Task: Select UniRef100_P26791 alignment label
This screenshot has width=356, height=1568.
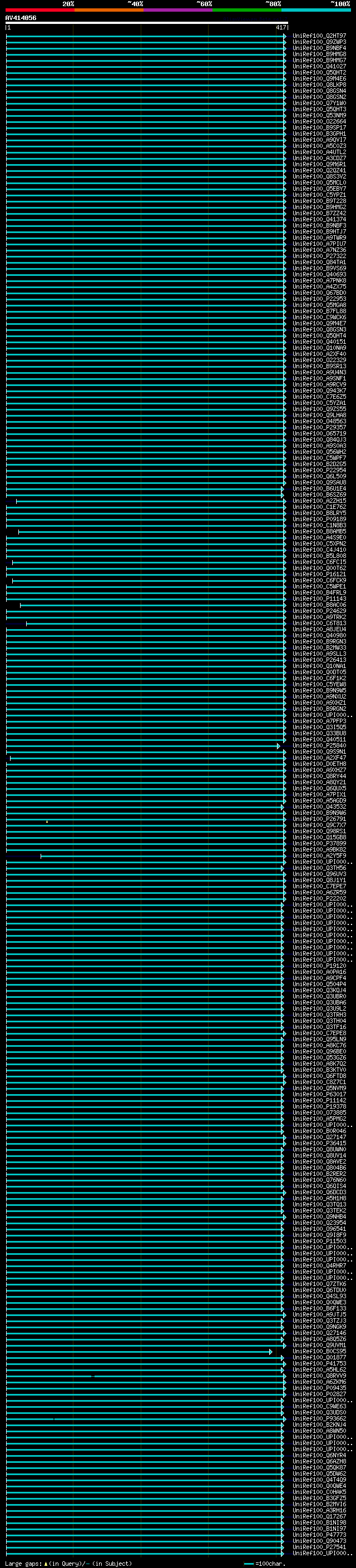Action: tap(319, 819)
